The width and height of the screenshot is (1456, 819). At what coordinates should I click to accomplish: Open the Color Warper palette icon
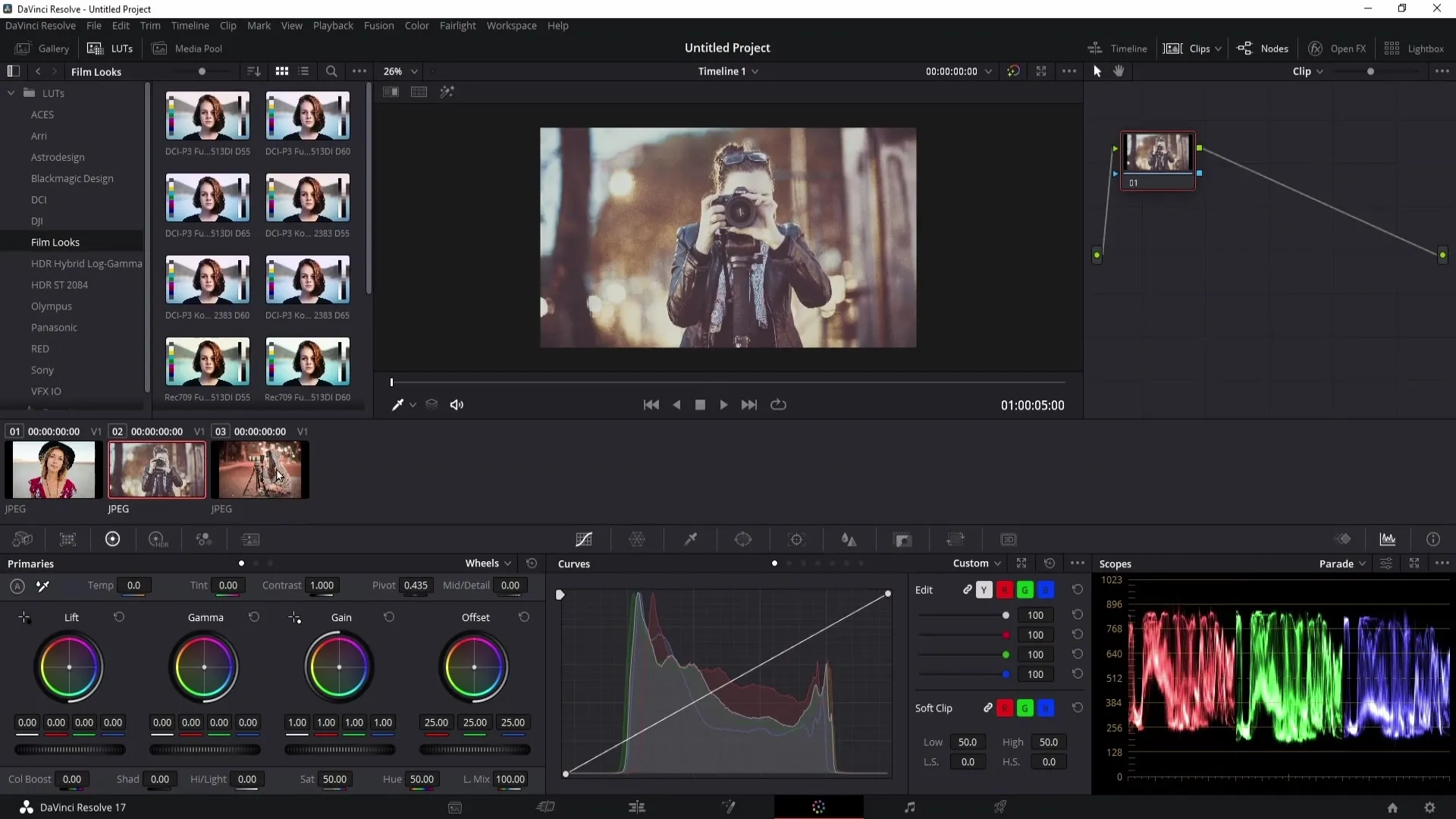[637, 539]
